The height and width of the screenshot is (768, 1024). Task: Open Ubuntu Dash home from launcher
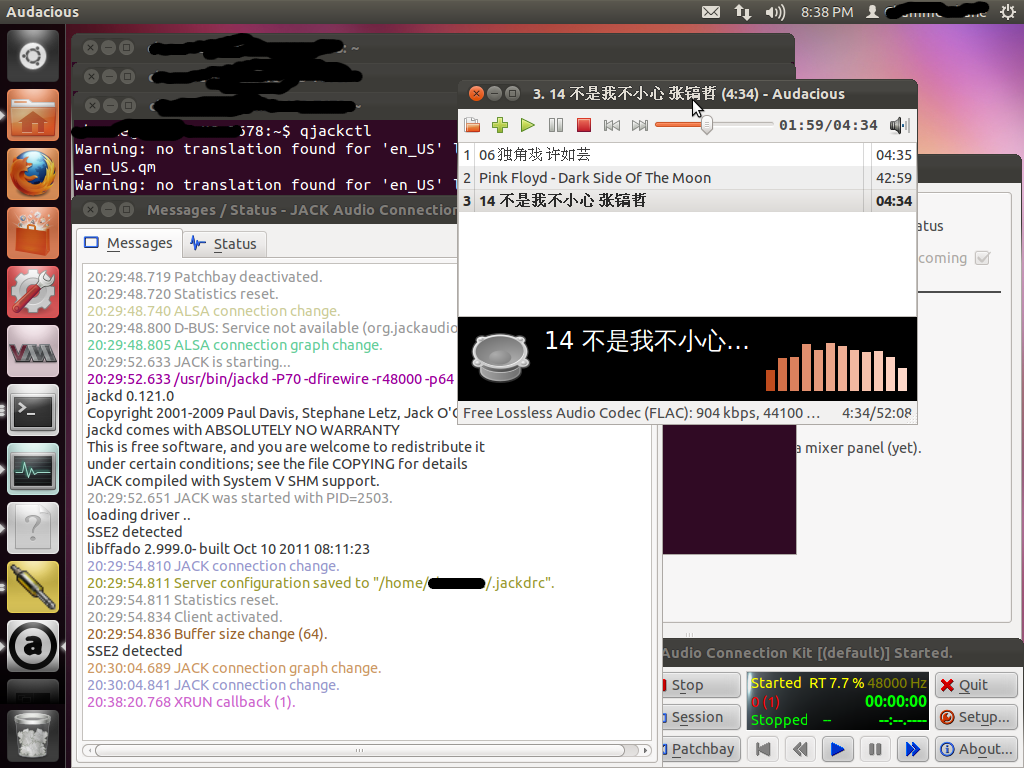(x=33, y=56)
